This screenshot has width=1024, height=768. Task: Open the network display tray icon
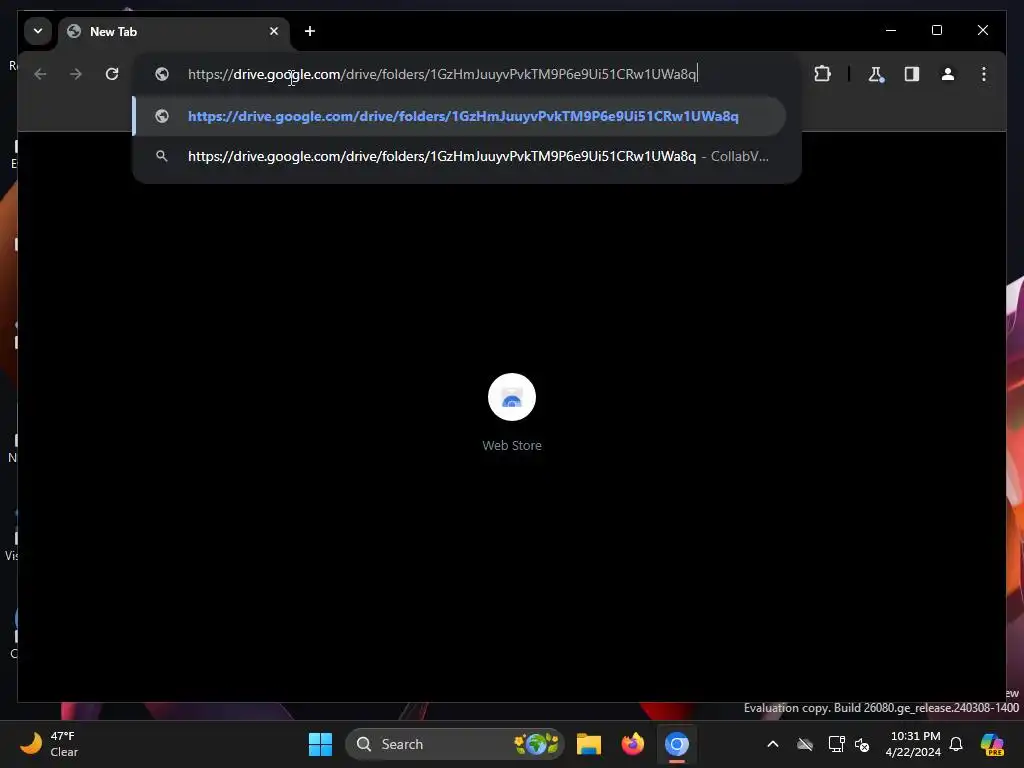837,744
